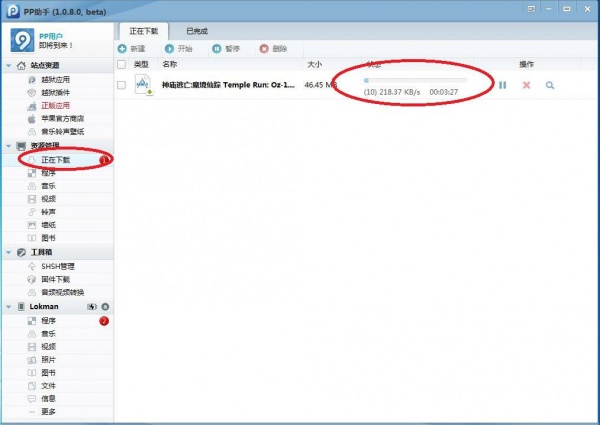
Task: Pause the Temple Run download row
Action: coord(502,85)
